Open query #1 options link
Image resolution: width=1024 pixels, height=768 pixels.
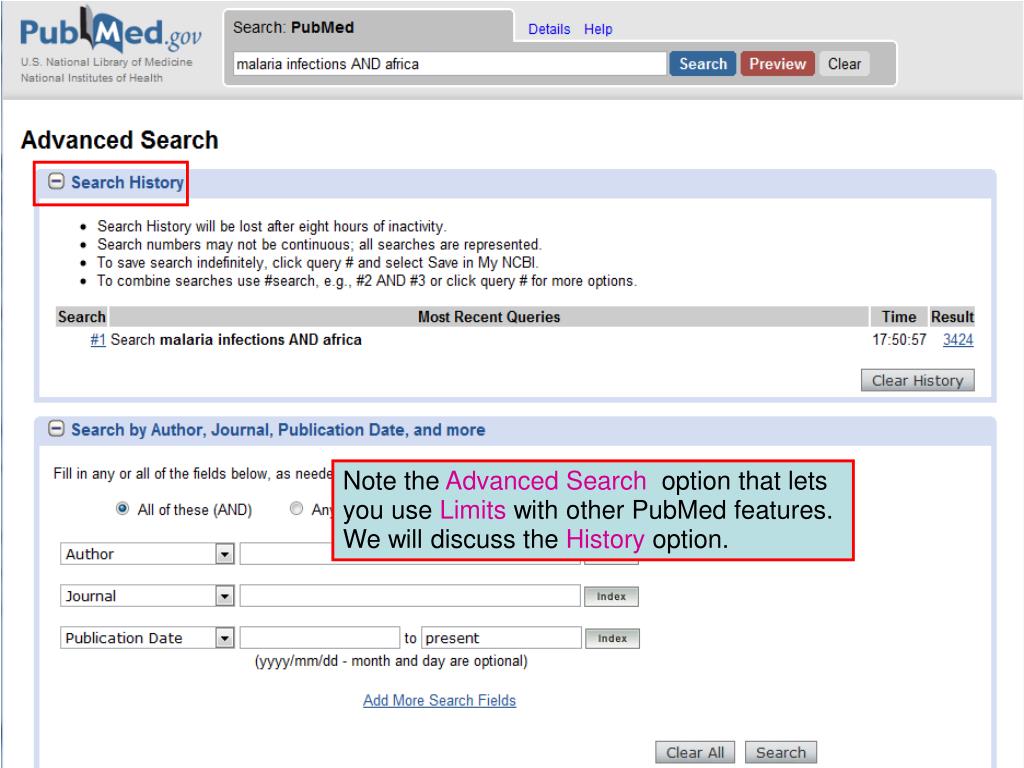click(x=98, y=340)
